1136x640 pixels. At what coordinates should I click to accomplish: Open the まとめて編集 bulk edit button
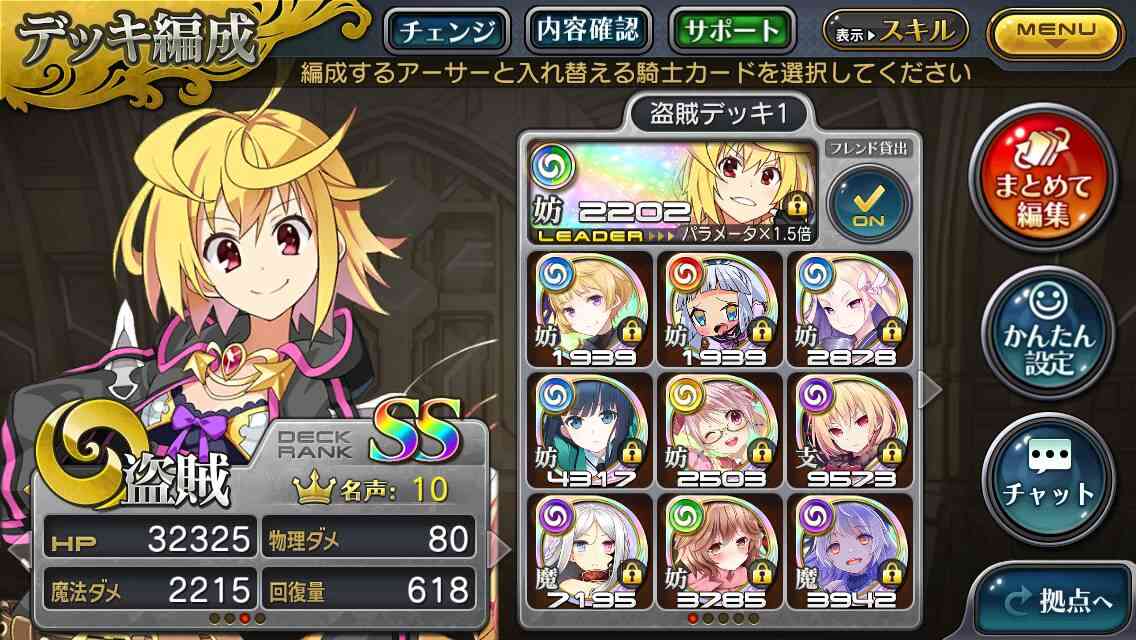click(x=1043, y=178)
